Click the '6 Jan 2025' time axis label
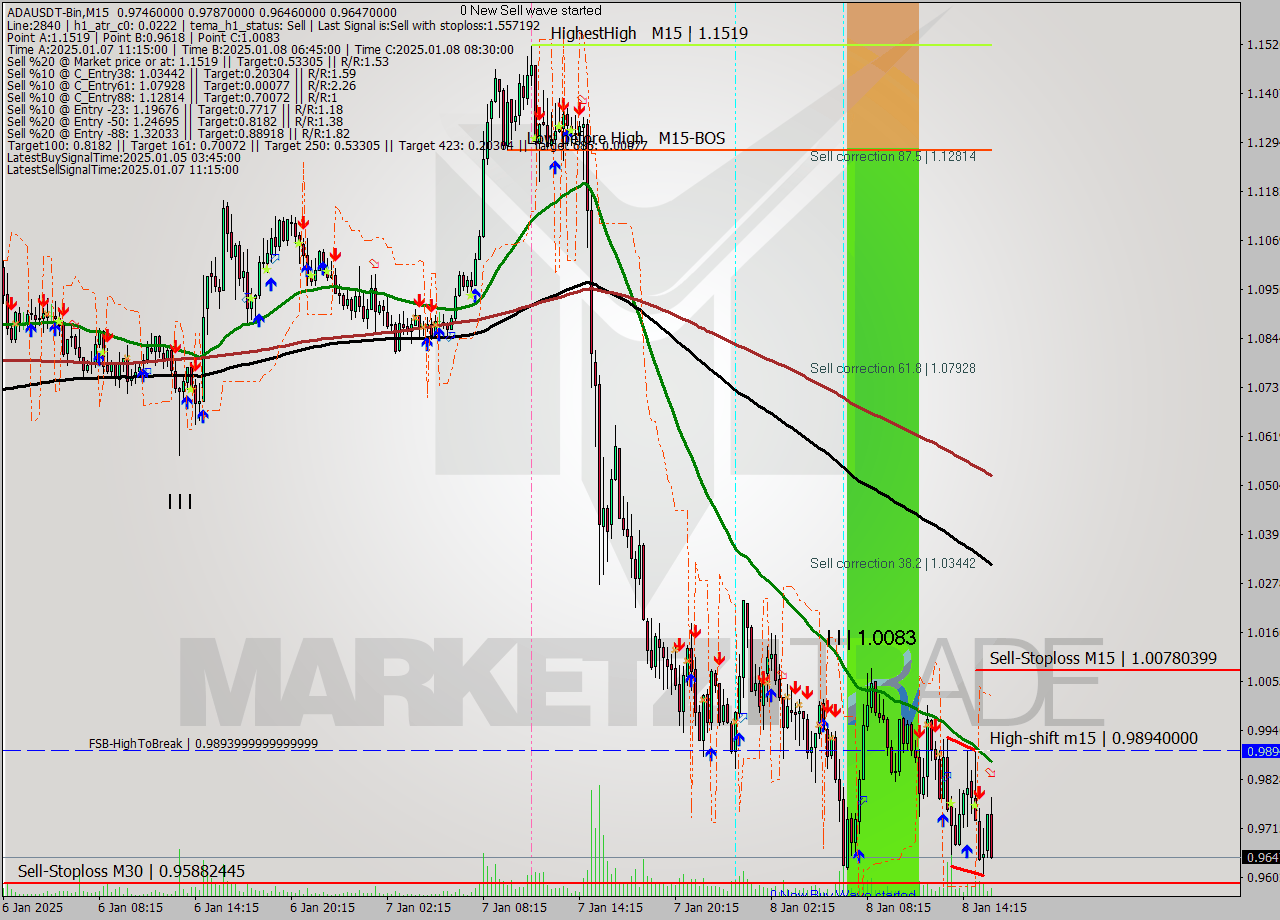The height and width of the screenshot is (920, 1280). [x=33, y=908]
